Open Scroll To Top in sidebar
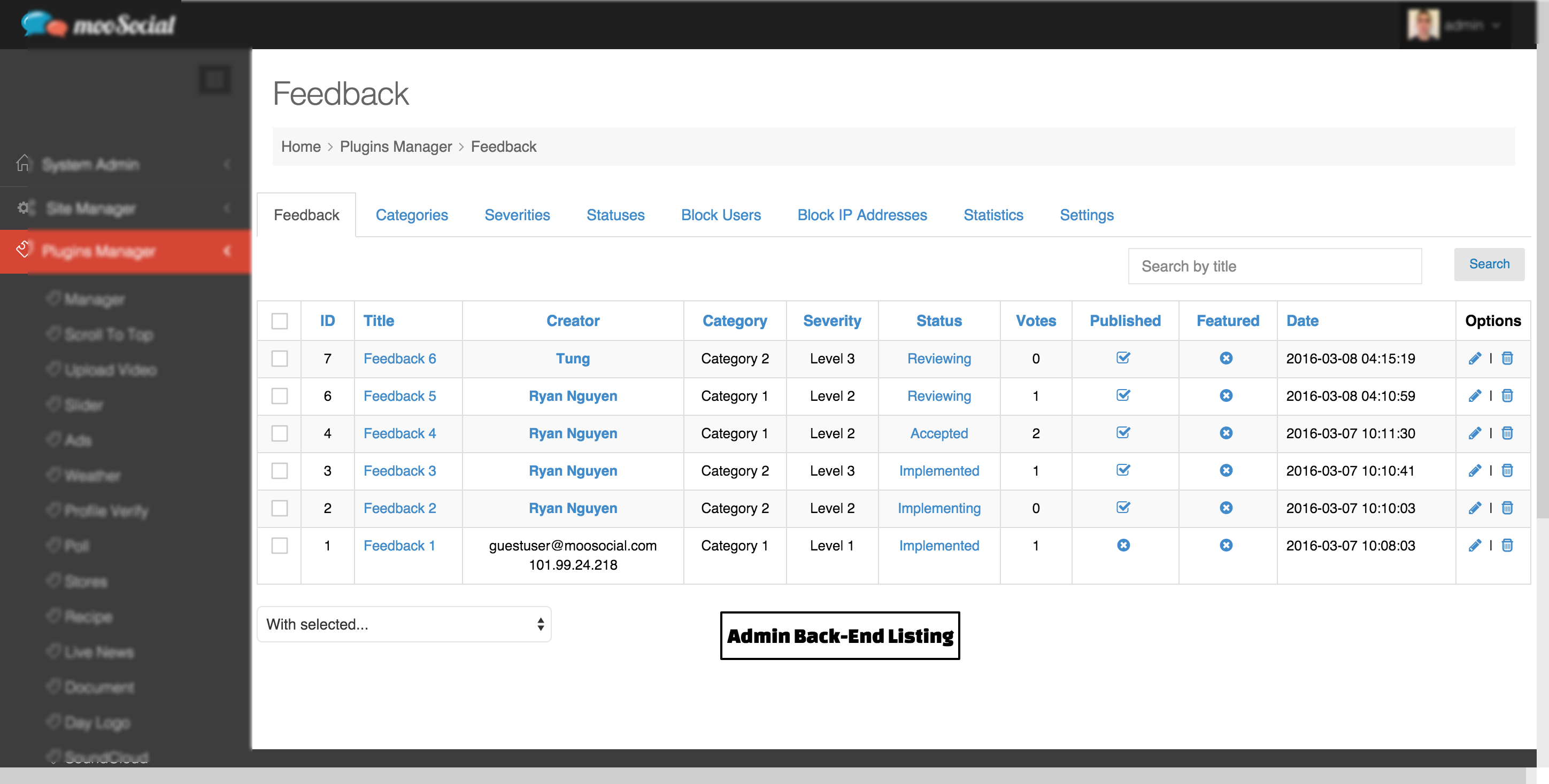This screenshot has width=1549, height=784. click(109, 335)
